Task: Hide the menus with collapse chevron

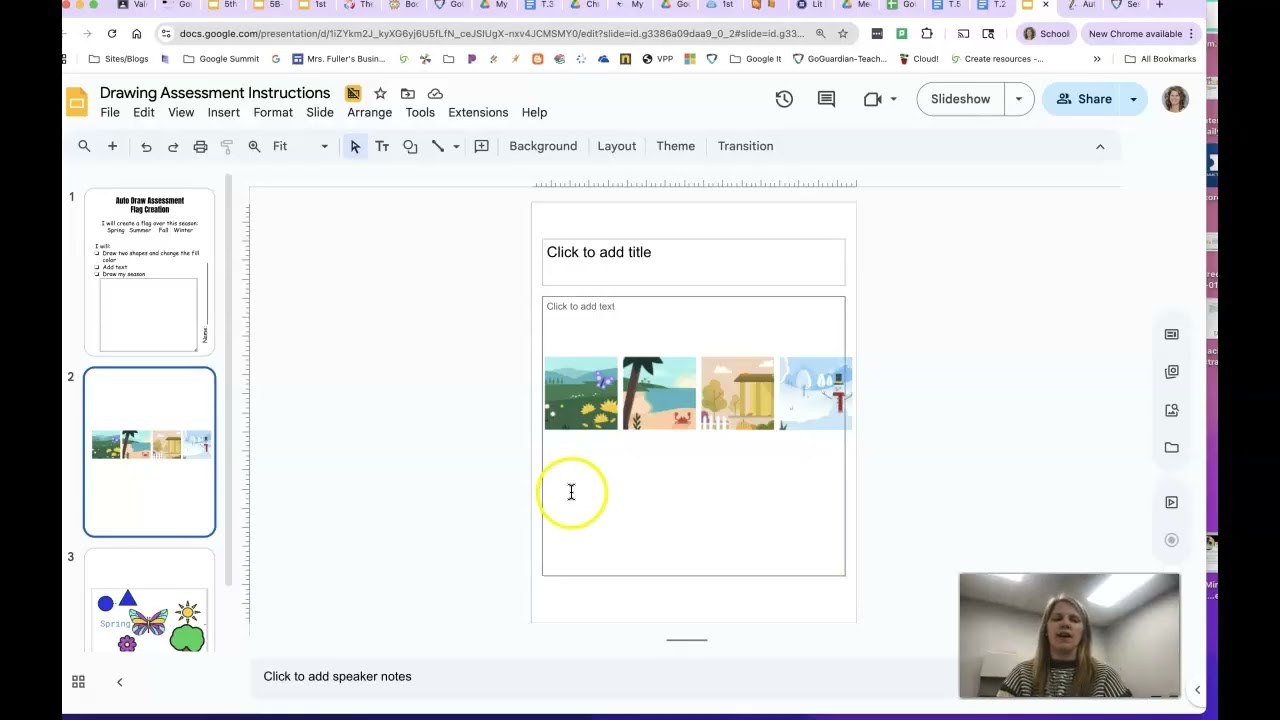Action: pyautogui.click(x=1100, y=146)
